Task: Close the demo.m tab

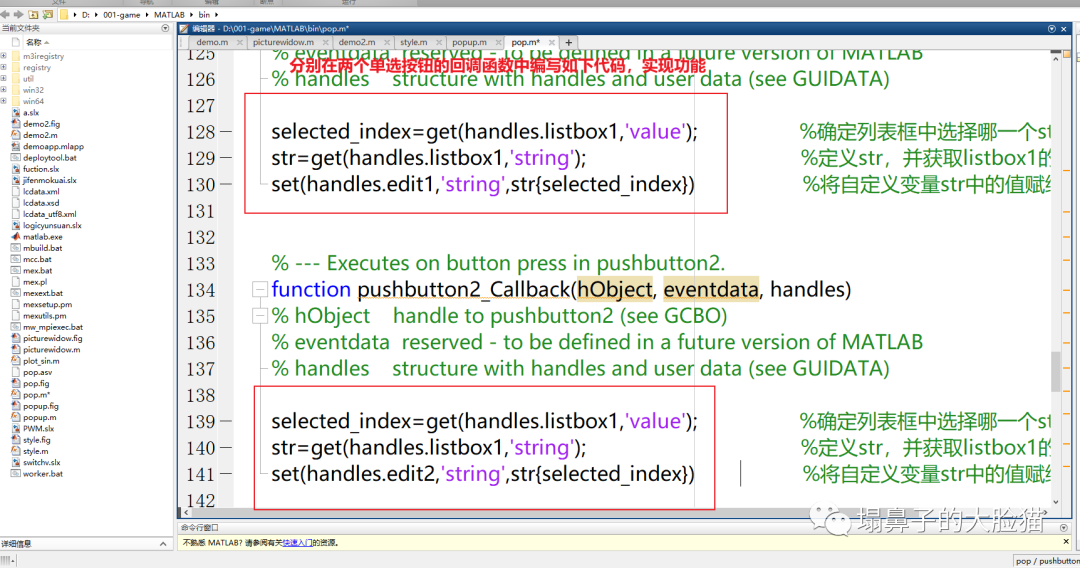Action: pyautogui.click(x=240, y=43)
